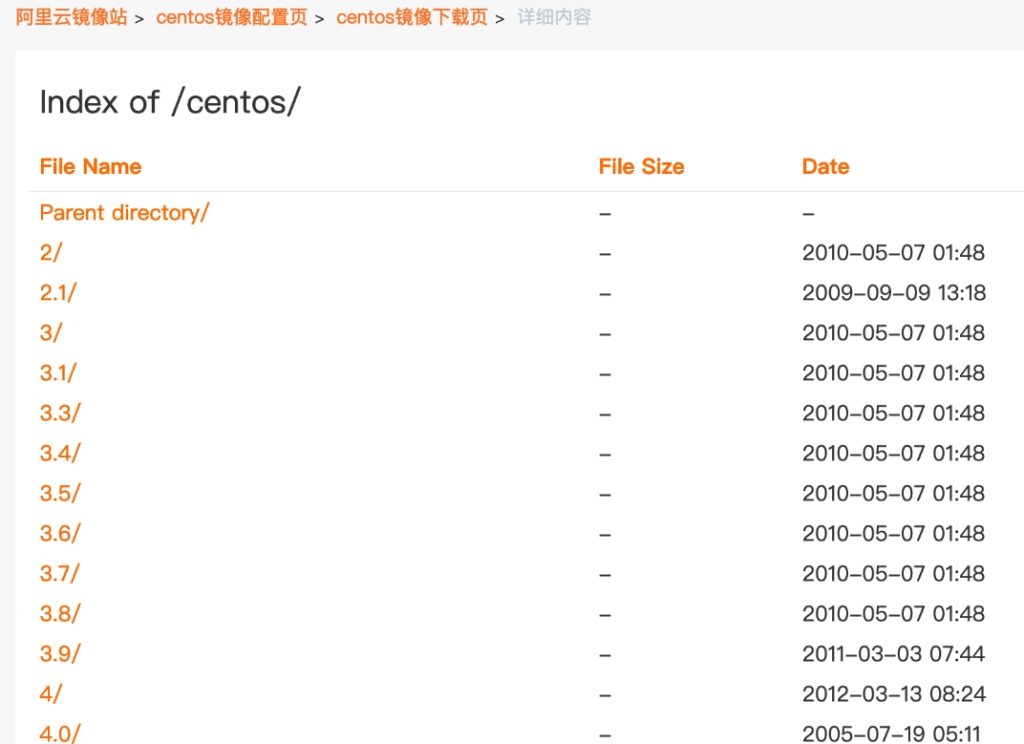Screen dimensions: 1024x744
Task: Open the 3.4/ directory
Action: [58, 453]
